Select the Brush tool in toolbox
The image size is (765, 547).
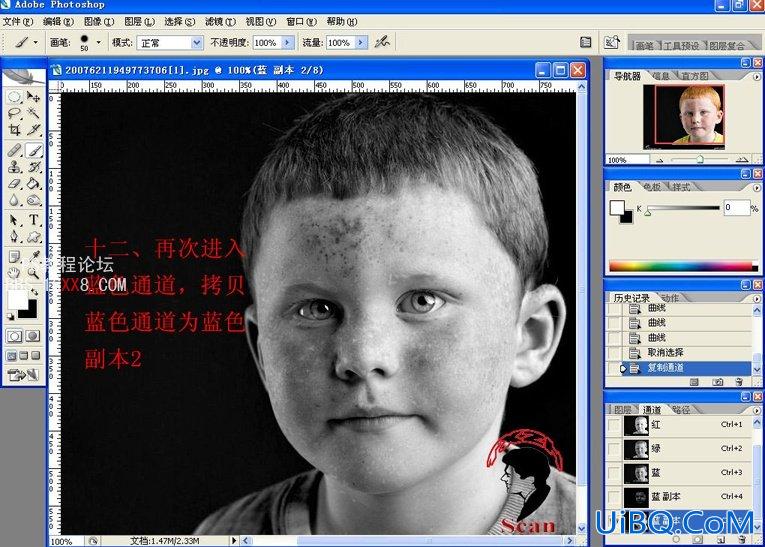point(33,150)
